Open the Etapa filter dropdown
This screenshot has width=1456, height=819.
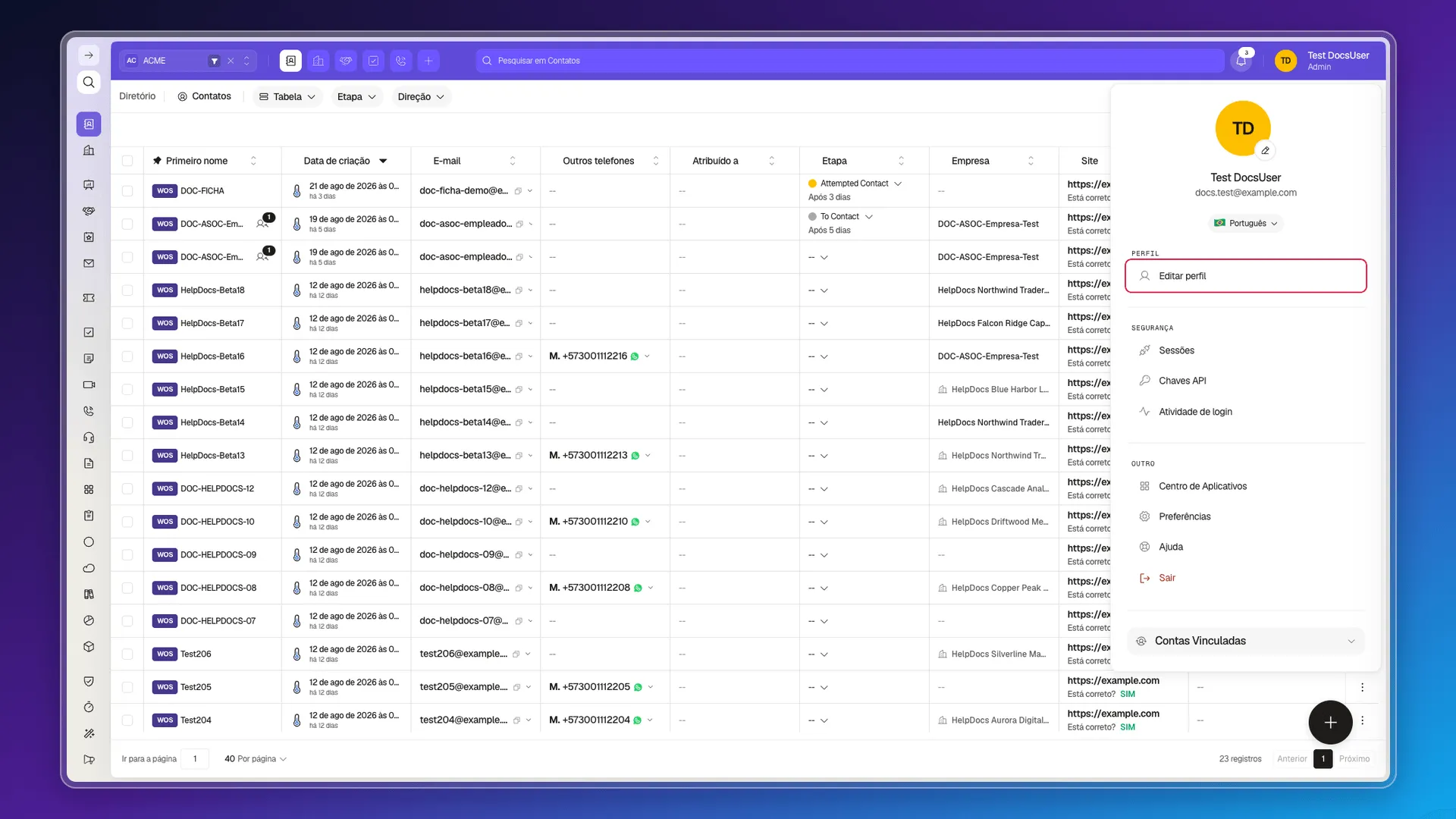pos(356,97)
